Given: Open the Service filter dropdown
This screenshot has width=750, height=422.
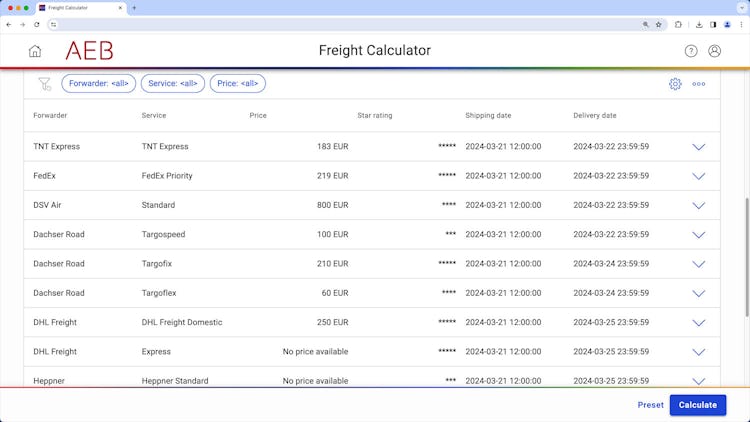Looking at the screenshot, I should pyautogui.click(x=173, y=83).
